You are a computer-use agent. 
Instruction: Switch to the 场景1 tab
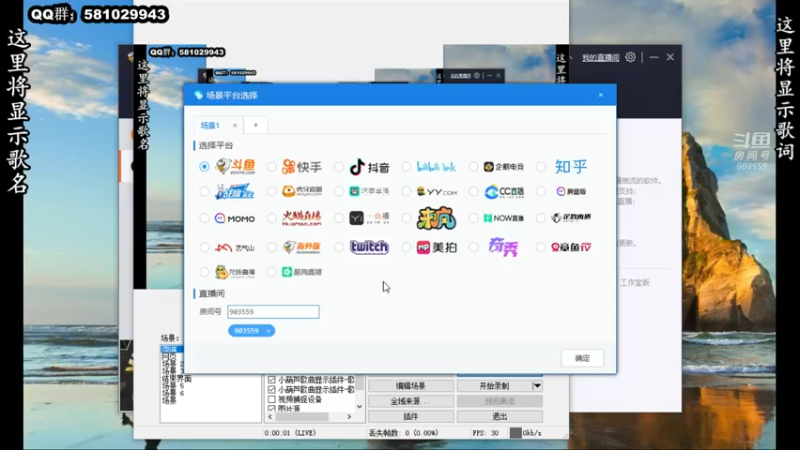click(210, 125)
